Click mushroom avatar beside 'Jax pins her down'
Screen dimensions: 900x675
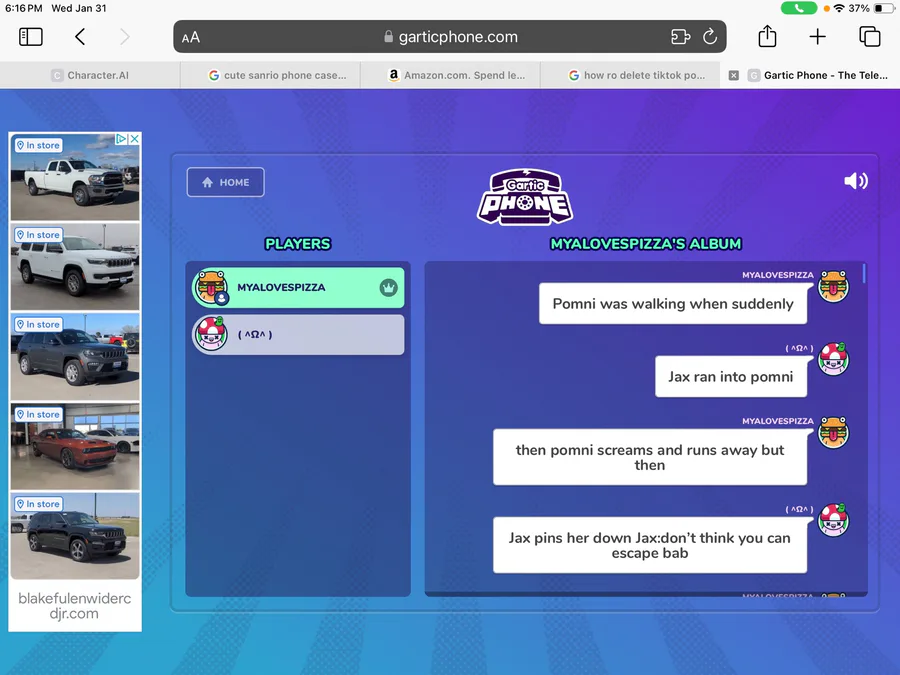[833, 520]
